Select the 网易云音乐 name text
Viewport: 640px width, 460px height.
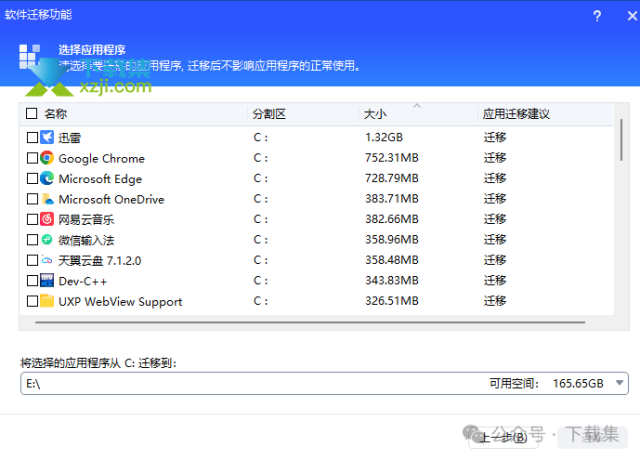tap(86, 220)
